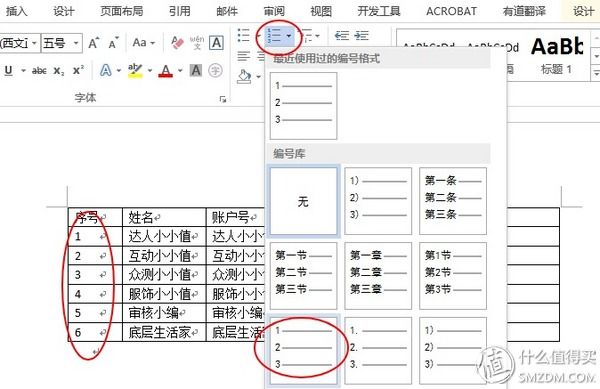Click the 姓名 header cell

tap(164, 217)
